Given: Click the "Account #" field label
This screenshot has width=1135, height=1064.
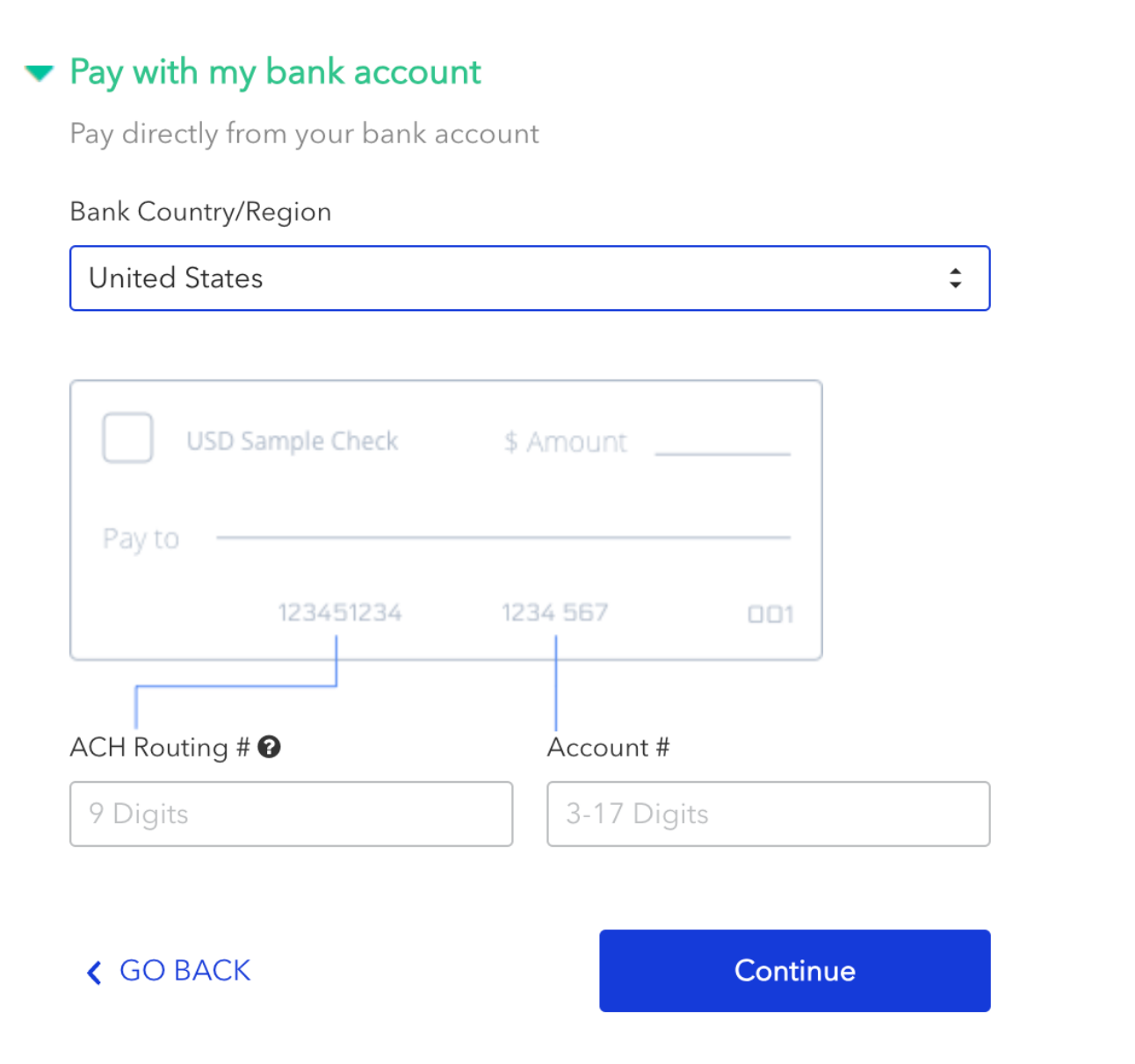Looking at the screenshot, I should pyautogui.click(x=608, y=748).
